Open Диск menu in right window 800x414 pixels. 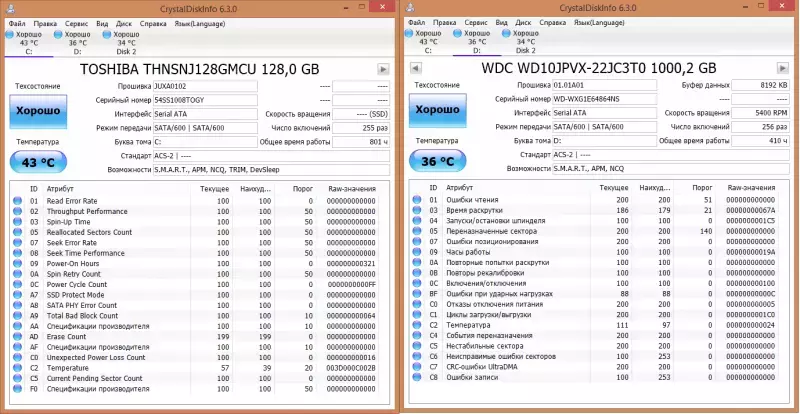point(523,22)
